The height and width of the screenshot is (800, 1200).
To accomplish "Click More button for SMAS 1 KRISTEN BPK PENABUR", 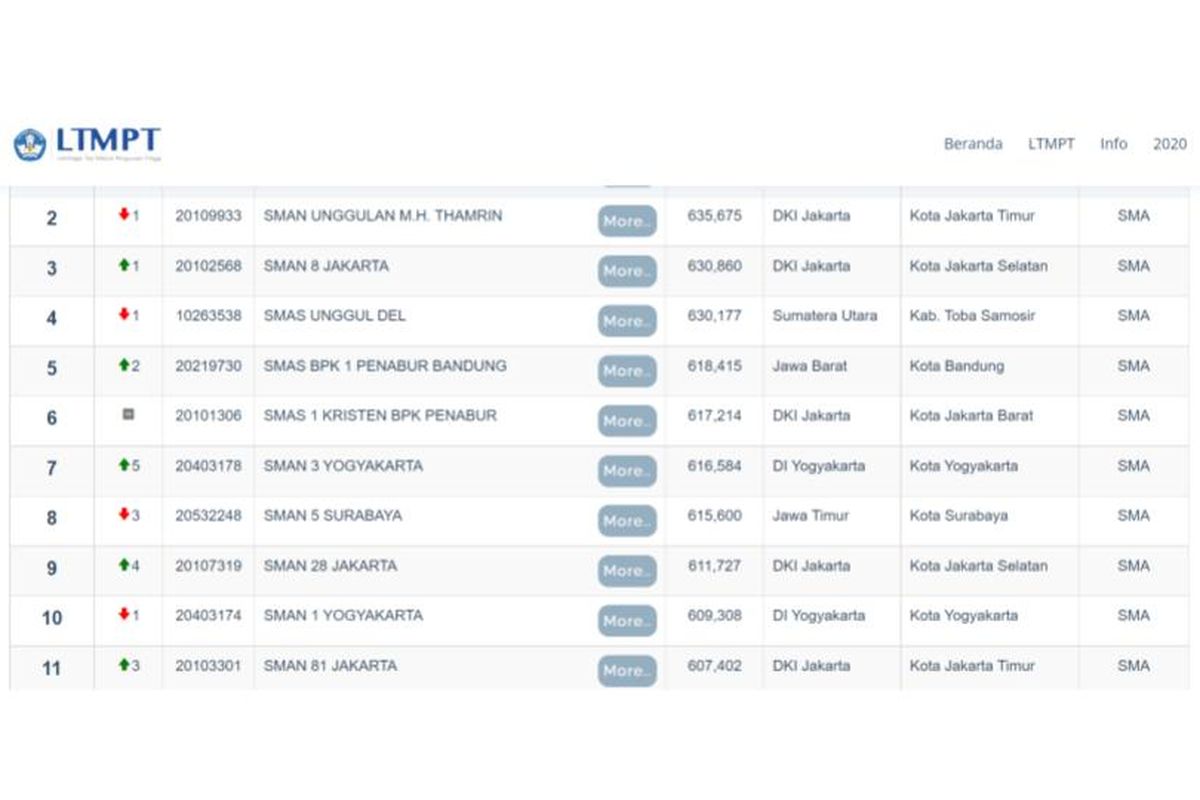I will coord(627,421).
